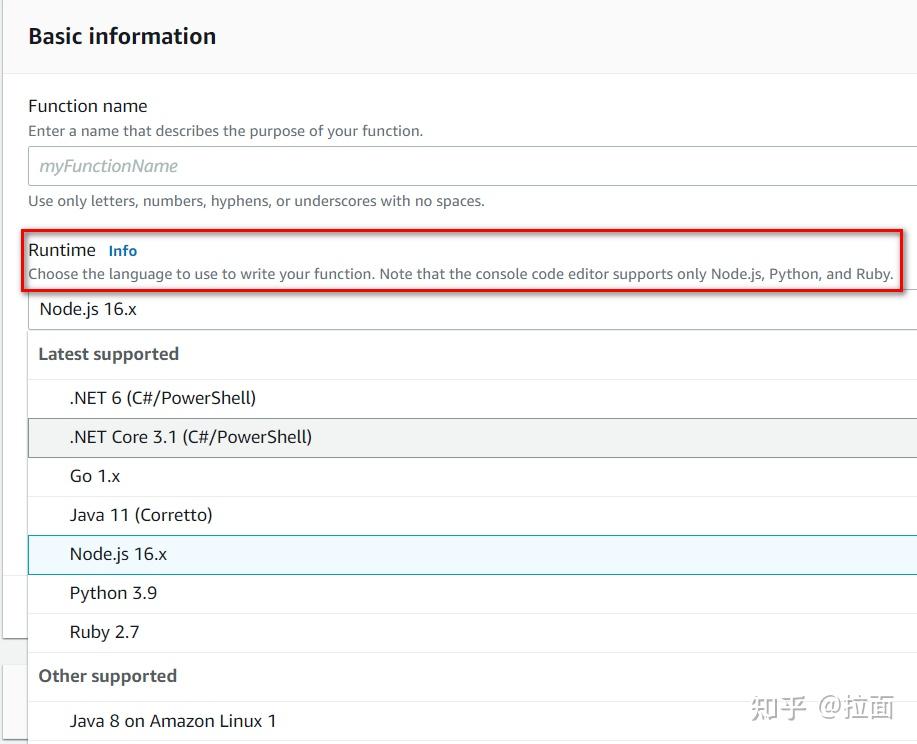Click the runtime description helper text

[460, 273]
